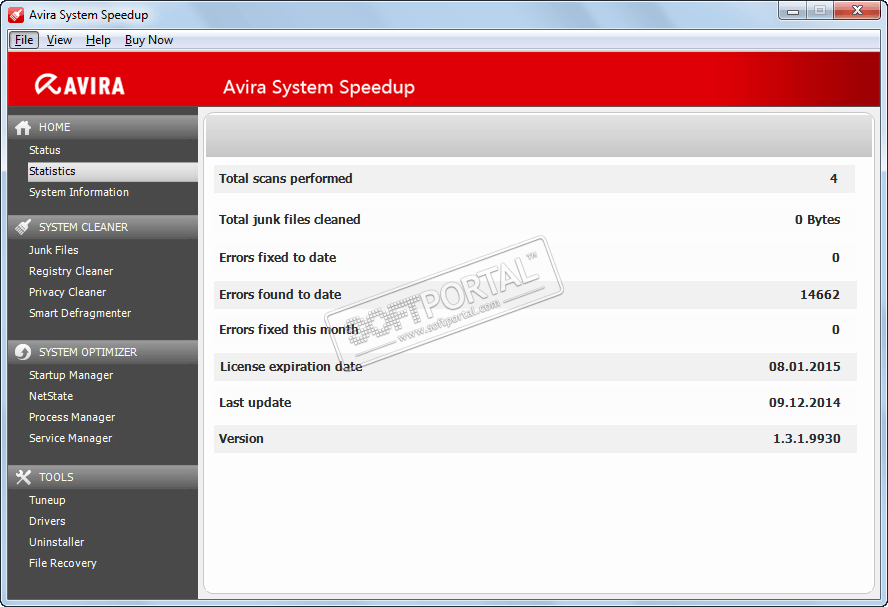Close the Avira System Speedup window

857,11
